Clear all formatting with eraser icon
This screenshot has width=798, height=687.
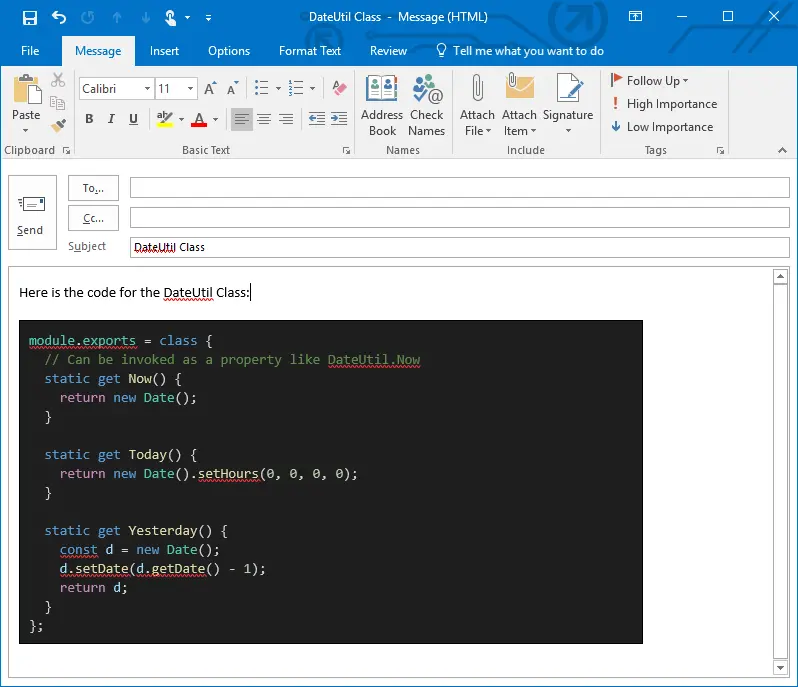(339, 88)
